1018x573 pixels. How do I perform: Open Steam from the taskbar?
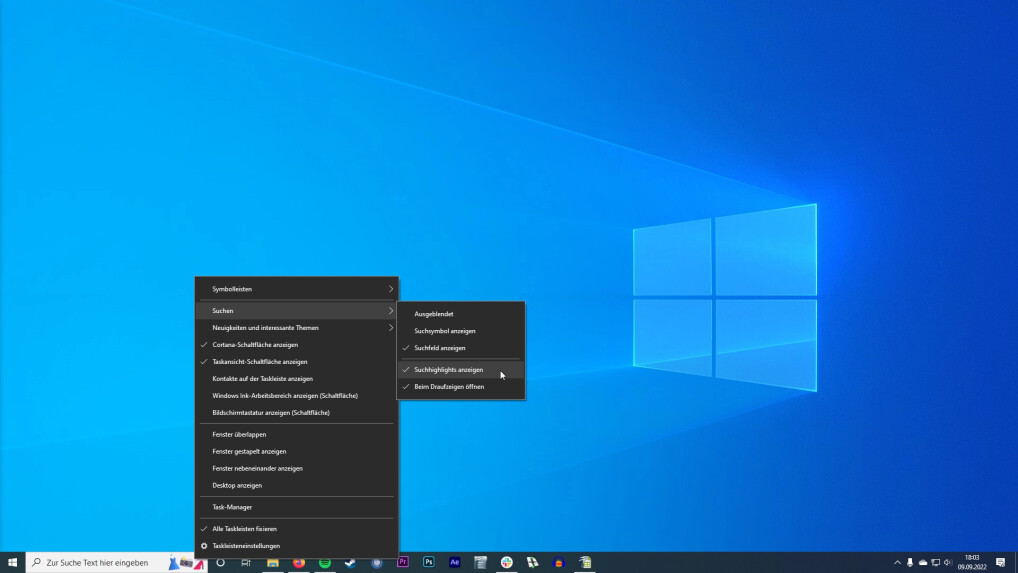351,563
